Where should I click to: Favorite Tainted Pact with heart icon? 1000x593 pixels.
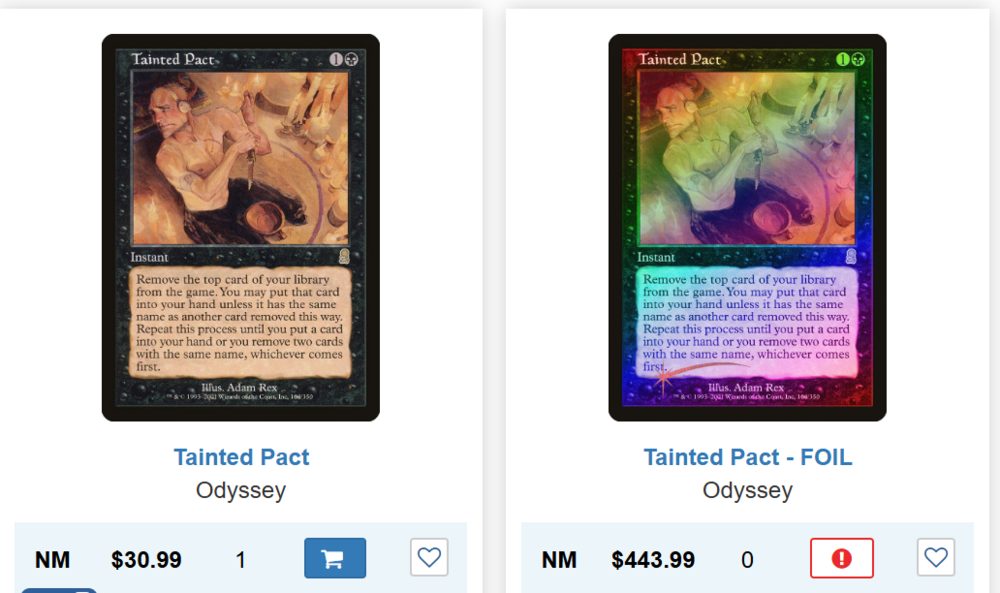(x=429, y=558)
